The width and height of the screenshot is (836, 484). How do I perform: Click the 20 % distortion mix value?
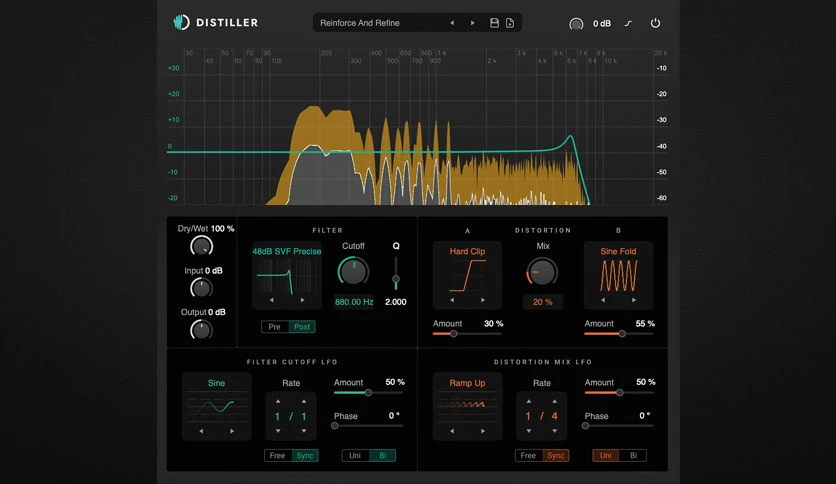pyautogui.click(x=543, y=302)
